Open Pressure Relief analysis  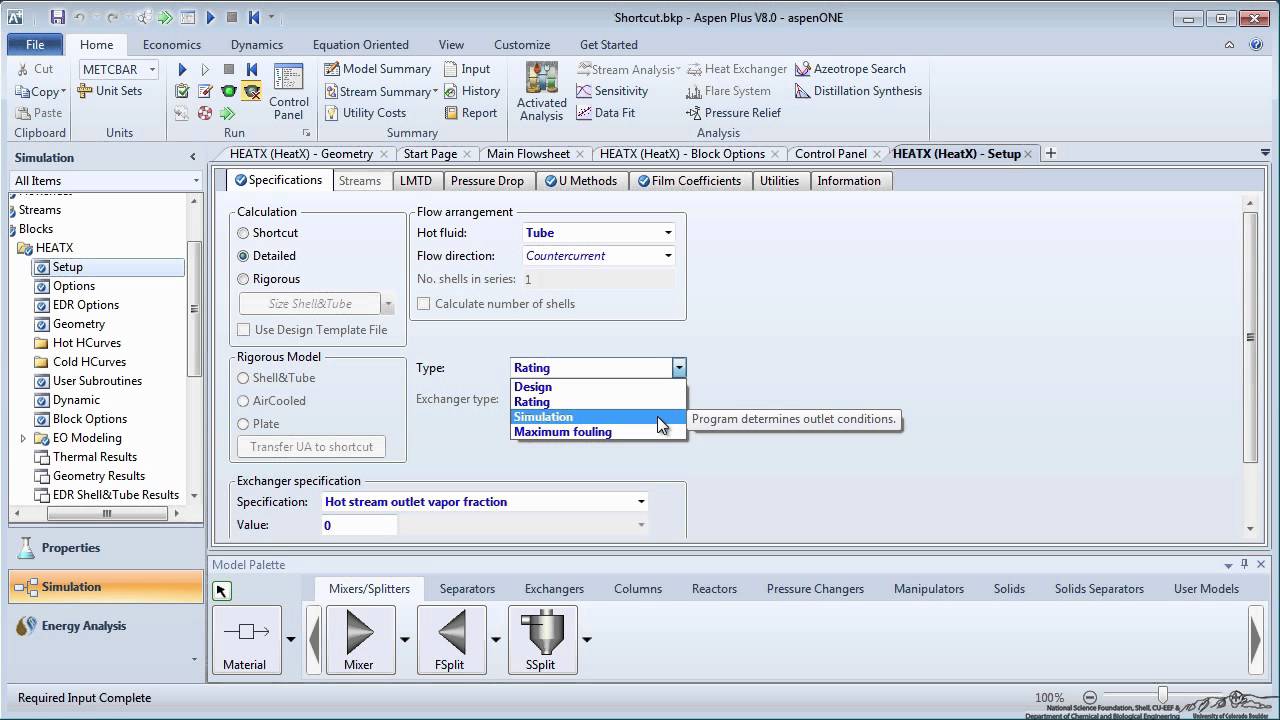pos(734,113)
